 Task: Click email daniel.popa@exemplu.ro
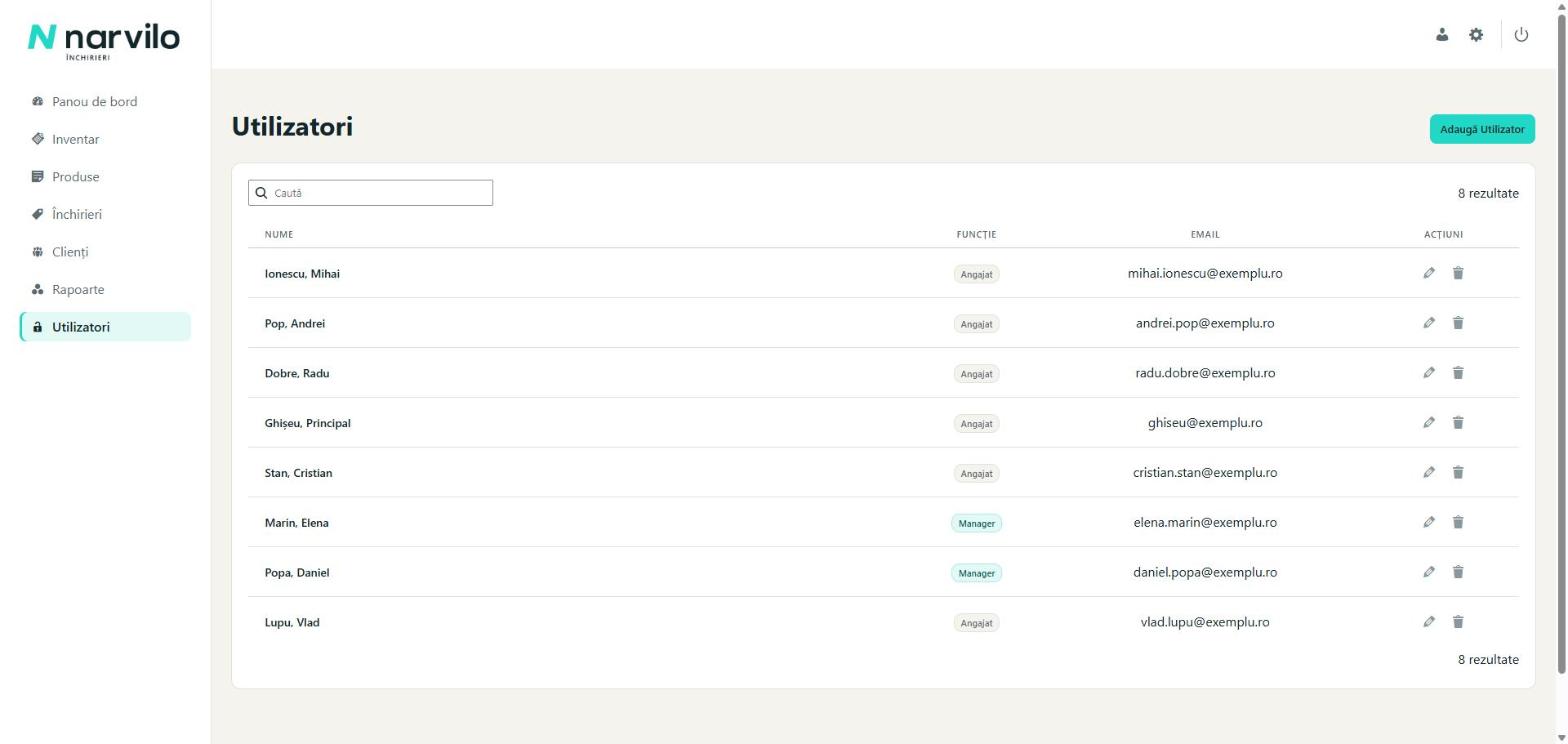(1205, 572)
